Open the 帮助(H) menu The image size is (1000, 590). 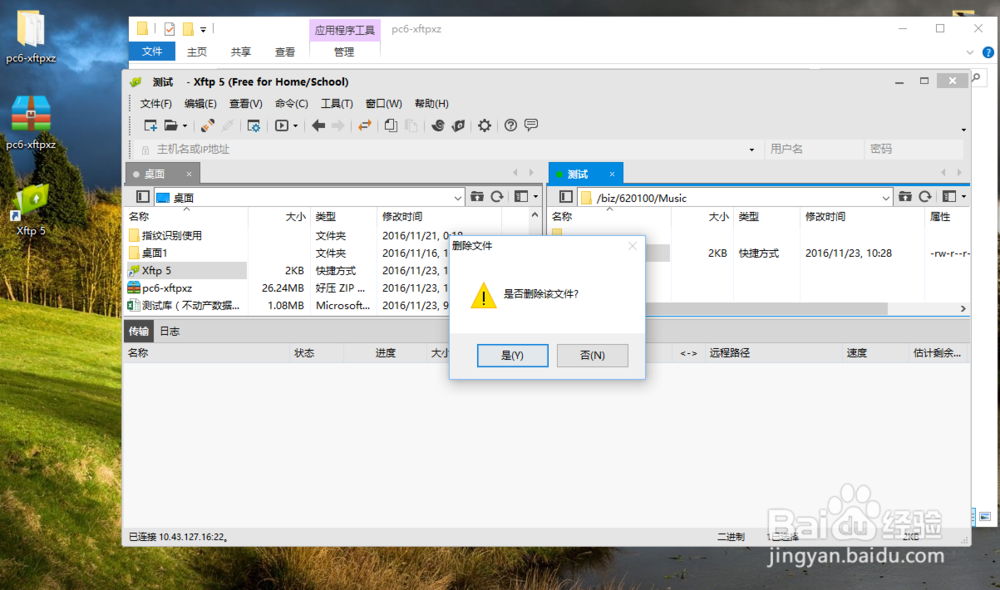431,103
